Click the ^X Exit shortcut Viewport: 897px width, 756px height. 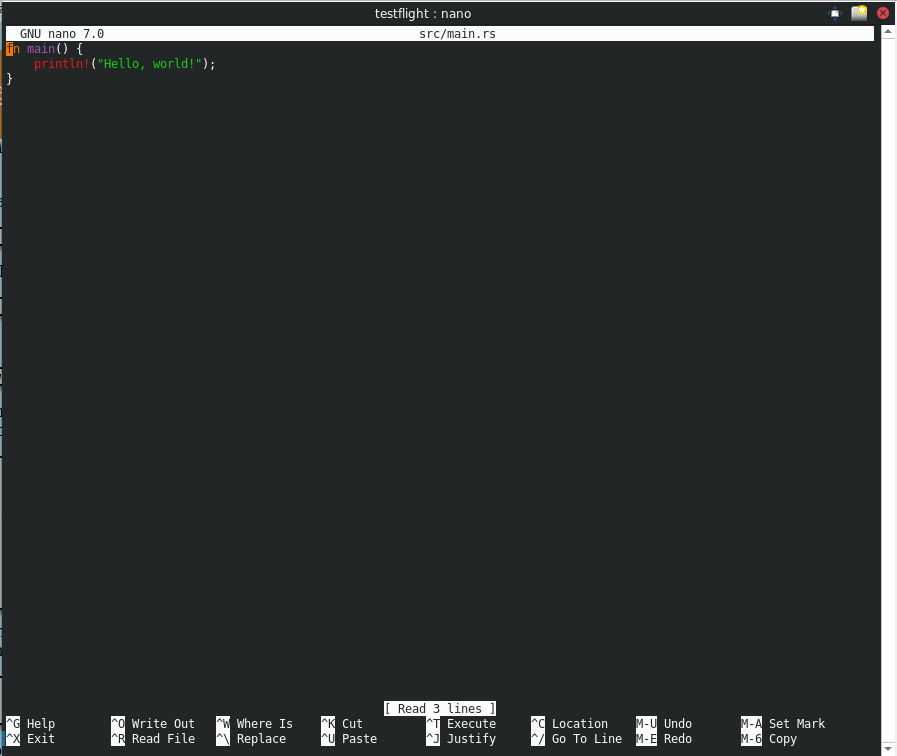[30, 739]
